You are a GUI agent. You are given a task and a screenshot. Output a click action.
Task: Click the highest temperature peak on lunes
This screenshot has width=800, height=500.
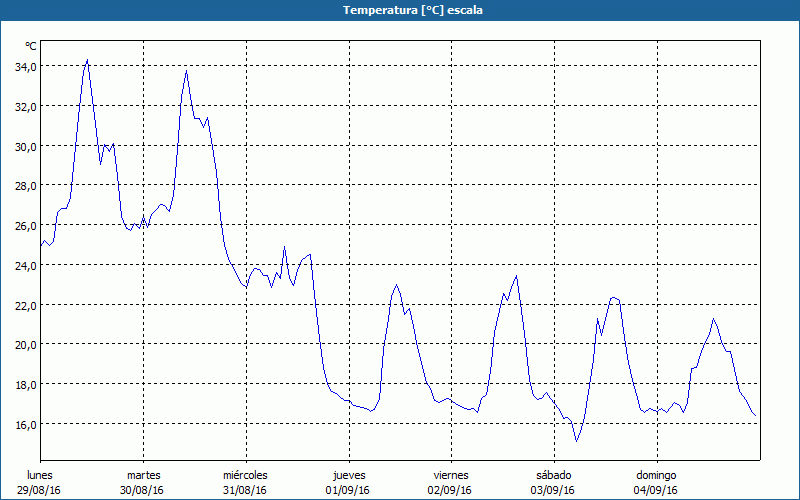pyautogui.click(x=87, y=60)
